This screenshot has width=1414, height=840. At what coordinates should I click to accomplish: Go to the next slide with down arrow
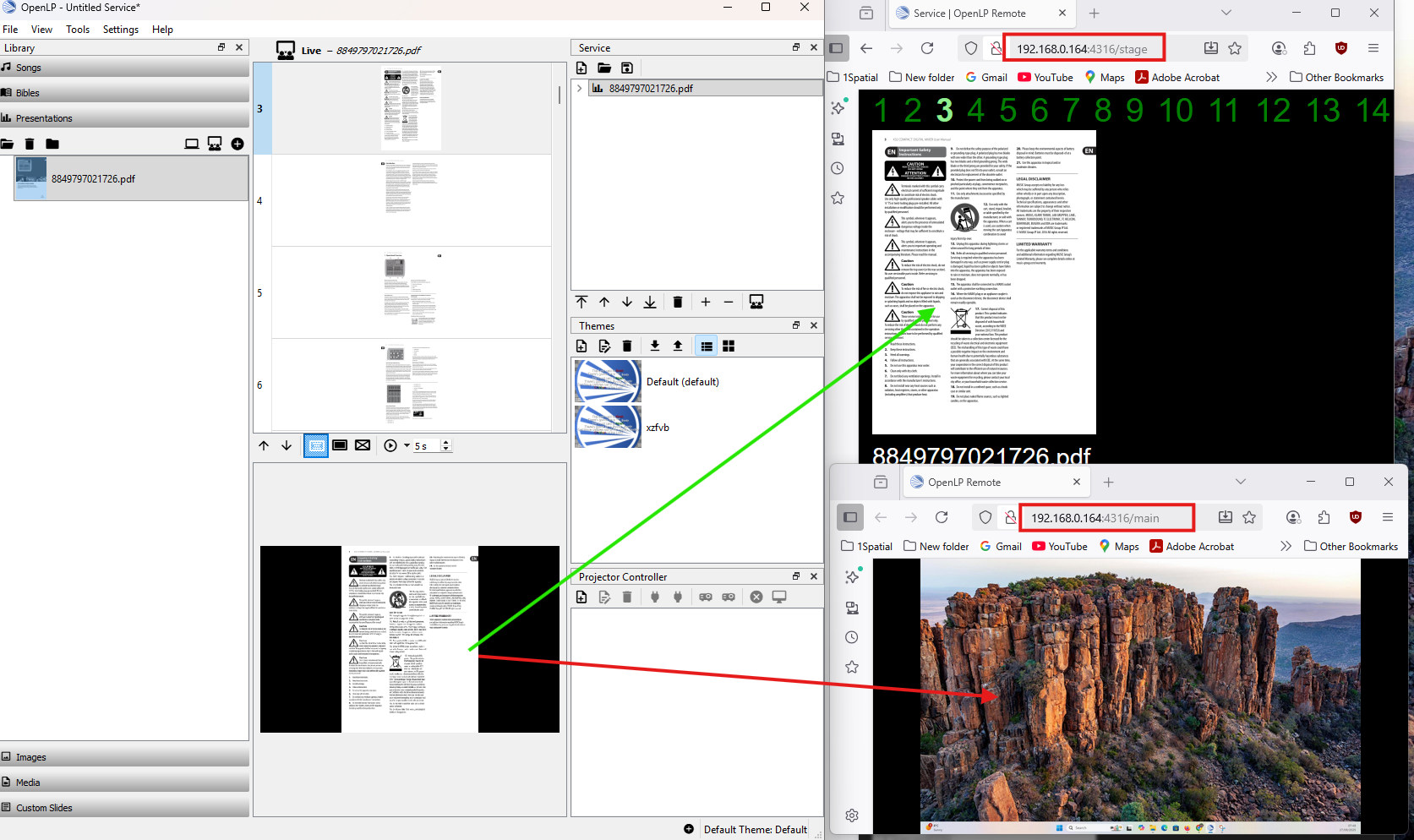(x=287, y=445)
